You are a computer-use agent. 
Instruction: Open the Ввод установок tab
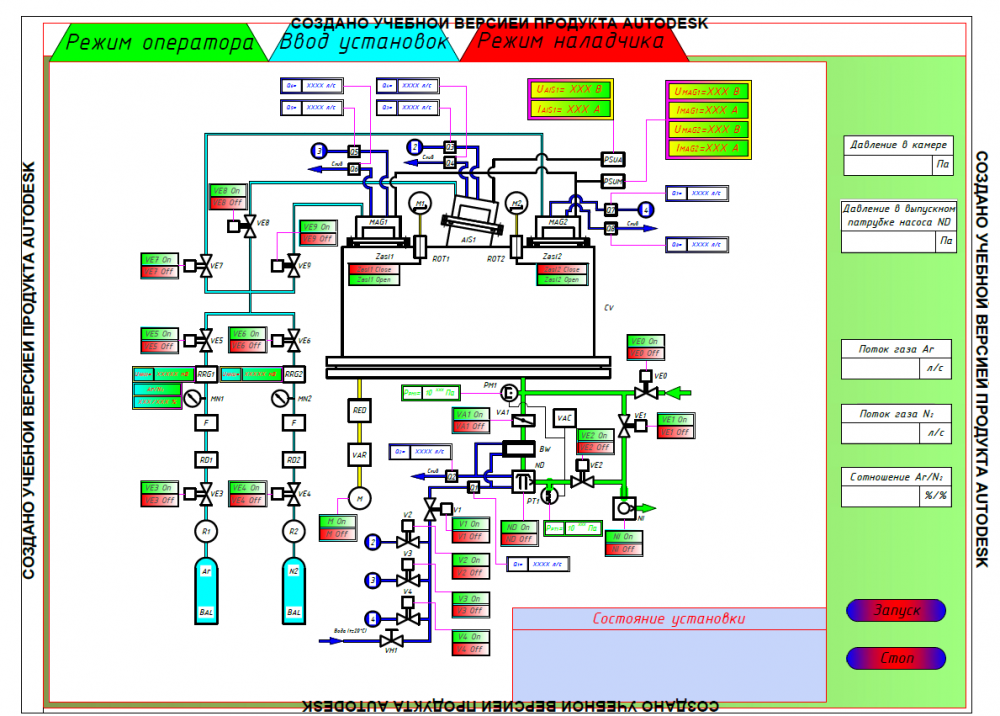(364, 43)
